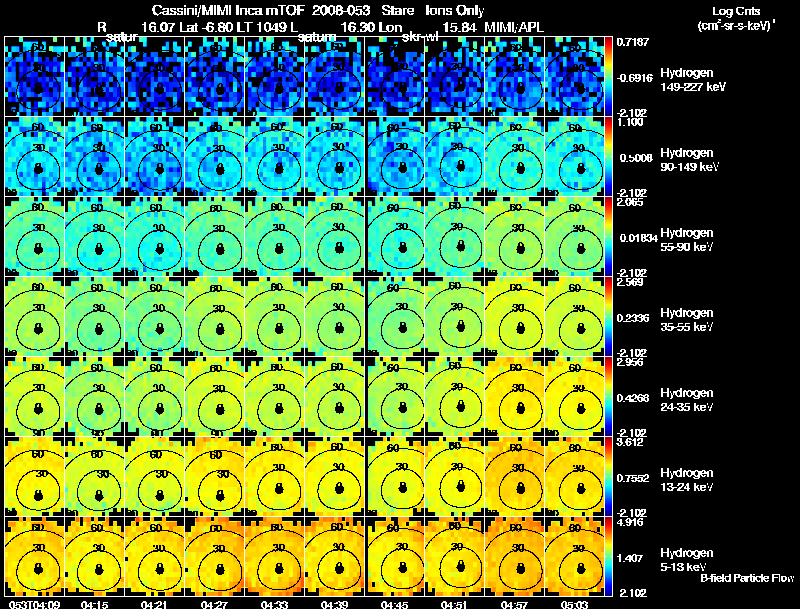Open the 5-13 keV image at 04:57
This screenshot has height=609, width=800.
point(515,556)
